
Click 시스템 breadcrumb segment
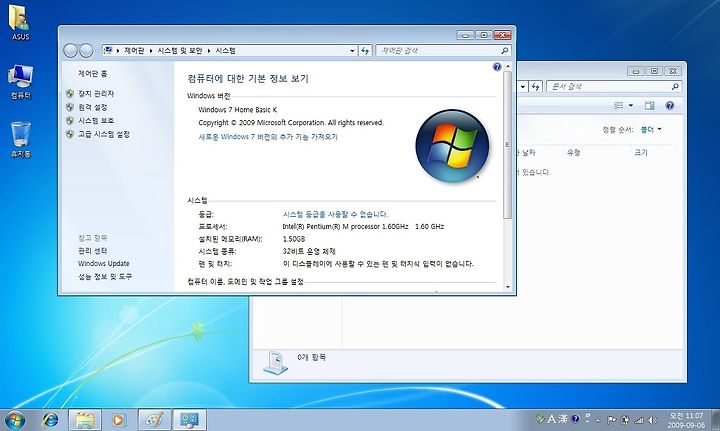(x=225, y=50)
